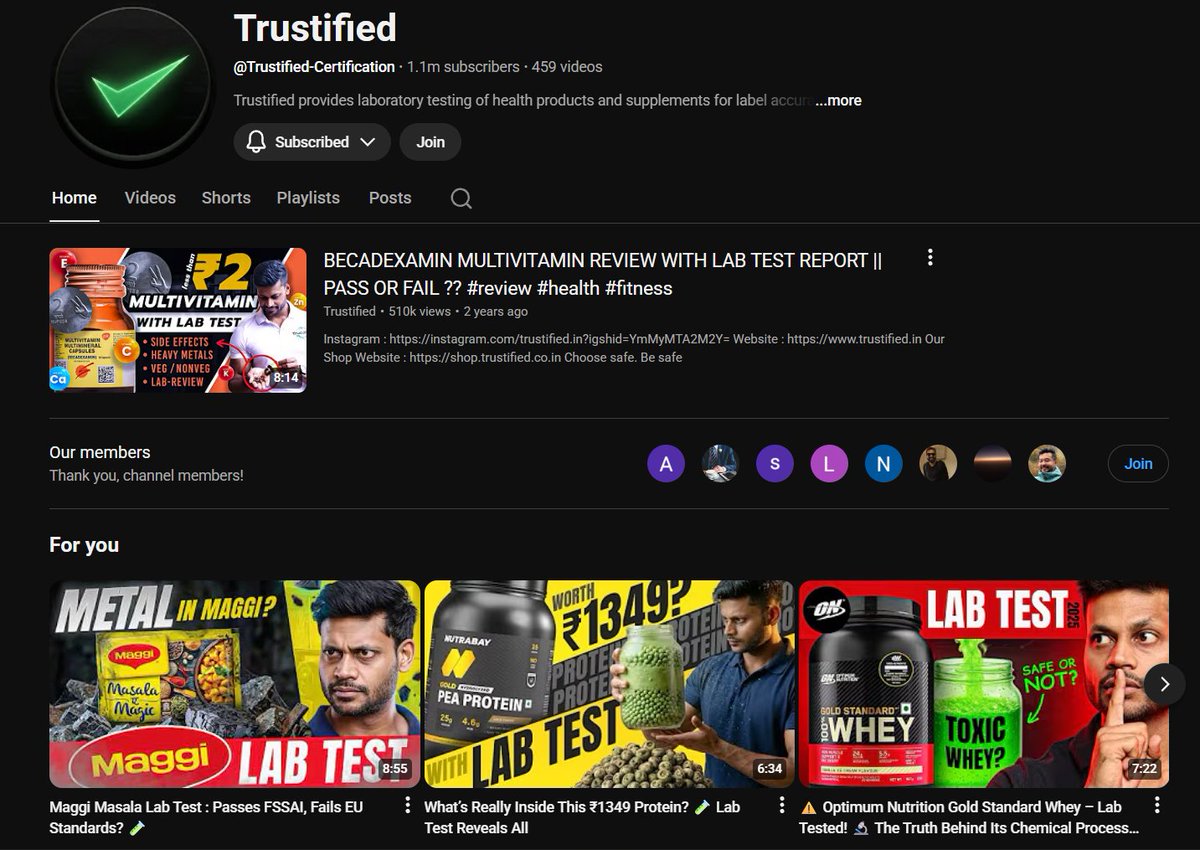This screenshot has height=850, width=1200.
Task: Click the last member avatar with teal background
Action: 1047,464
